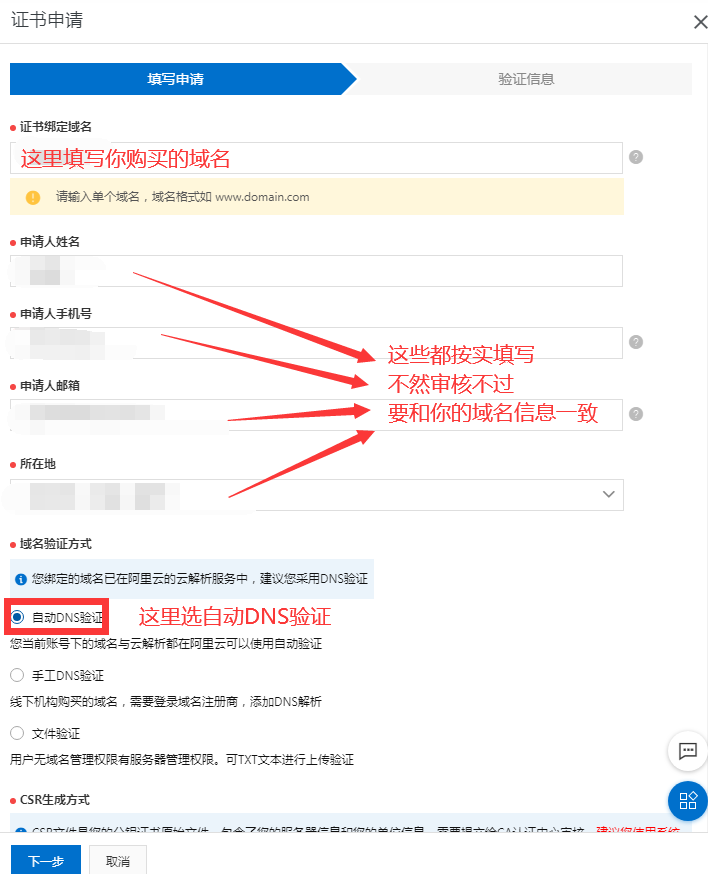The image size is (708, 874).
Task: Expand the 所在地 dropdown arrow
Action: coord(608,494)
